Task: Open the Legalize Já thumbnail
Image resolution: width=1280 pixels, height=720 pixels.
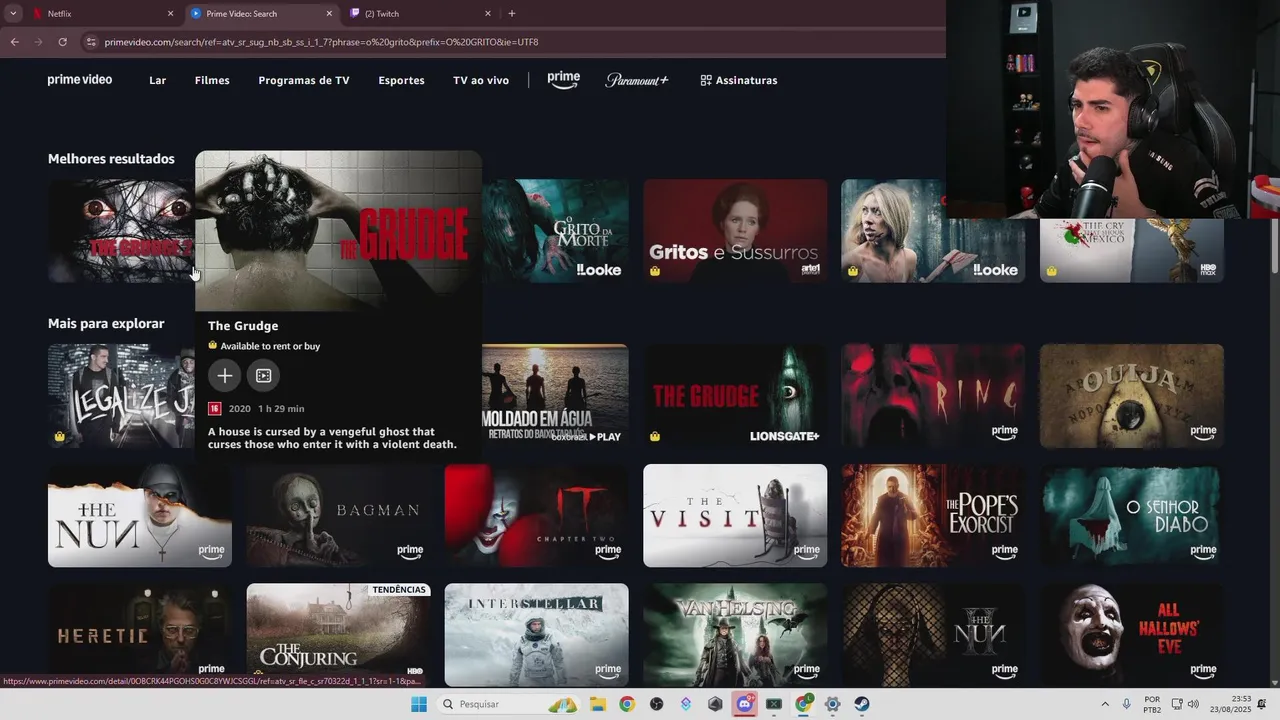Action: (x=121, y=396)
